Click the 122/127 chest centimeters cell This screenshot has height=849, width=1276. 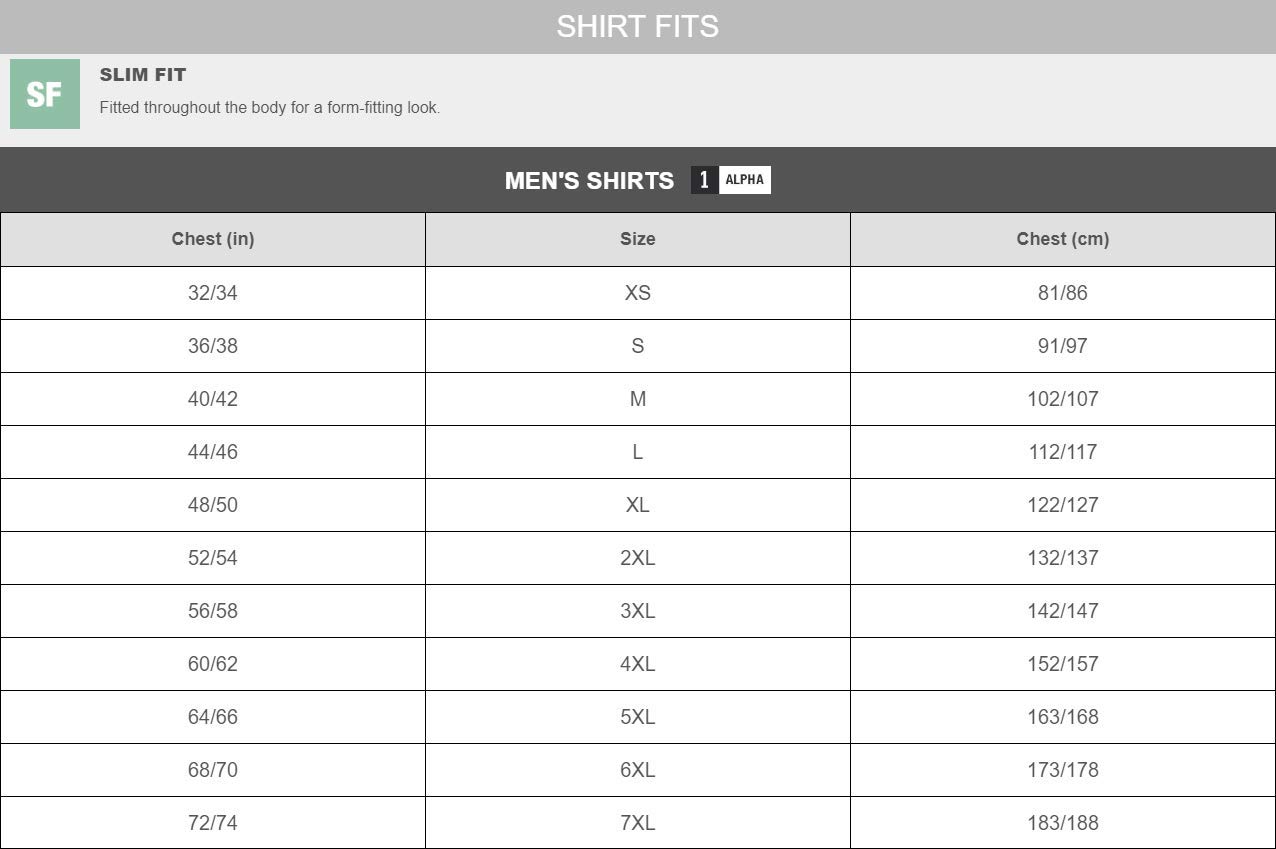pos(1063,505)
